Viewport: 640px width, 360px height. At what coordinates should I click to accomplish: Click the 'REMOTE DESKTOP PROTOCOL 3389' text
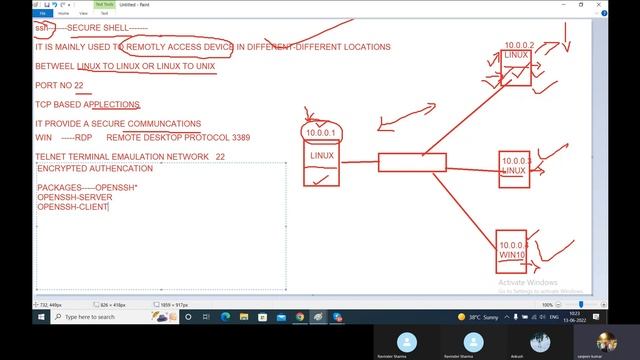[x=178, y=138]
